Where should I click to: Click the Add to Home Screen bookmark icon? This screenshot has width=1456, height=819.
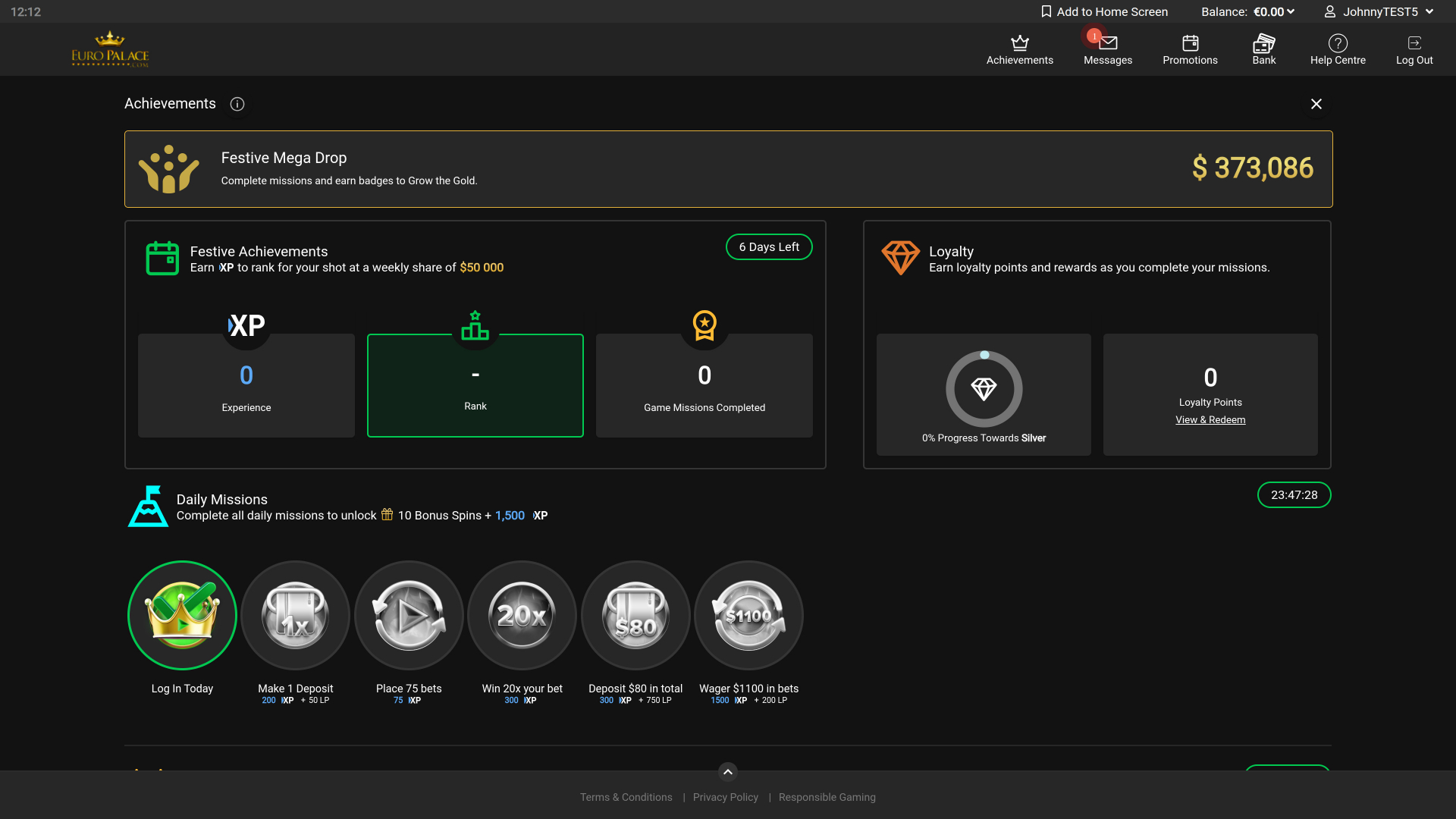[1046, 11]
